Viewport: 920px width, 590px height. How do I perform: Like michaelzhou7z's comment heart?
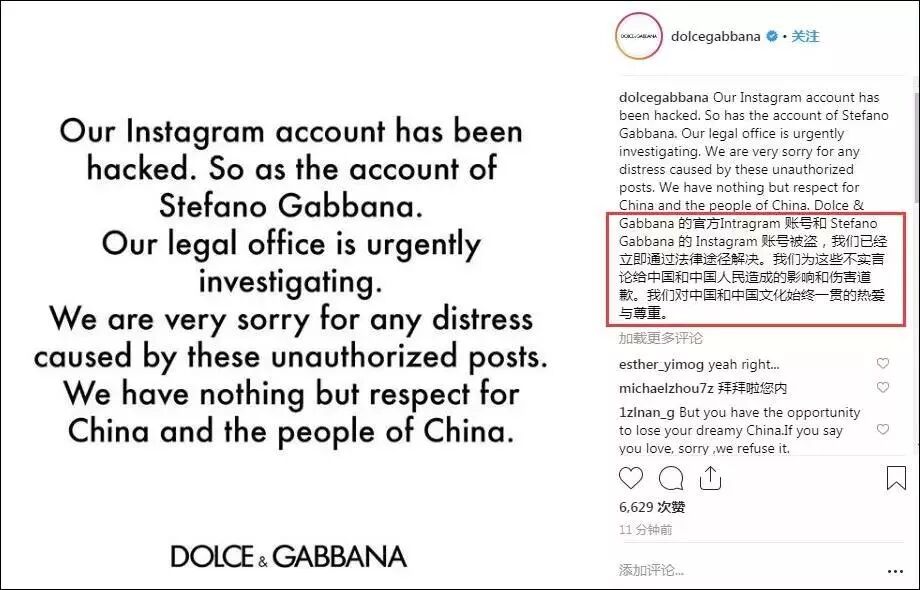point(882,387)
